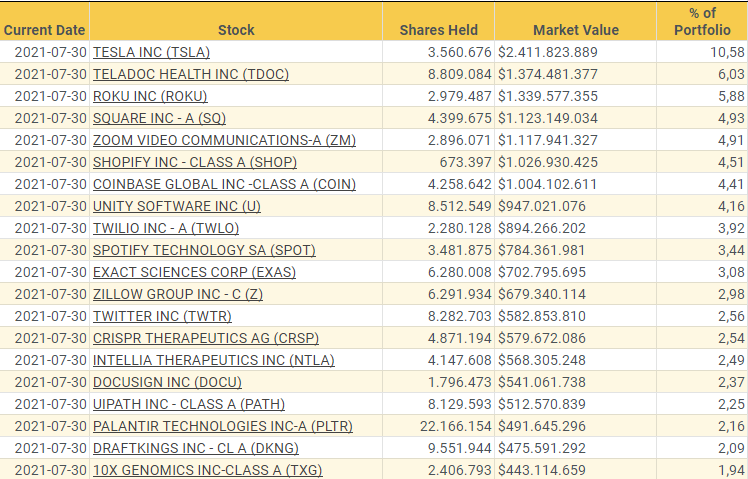The image size is (748, 479).
Task: Open TWILIO INC - A (TWLO) link
Action: [x=166, y=228]
